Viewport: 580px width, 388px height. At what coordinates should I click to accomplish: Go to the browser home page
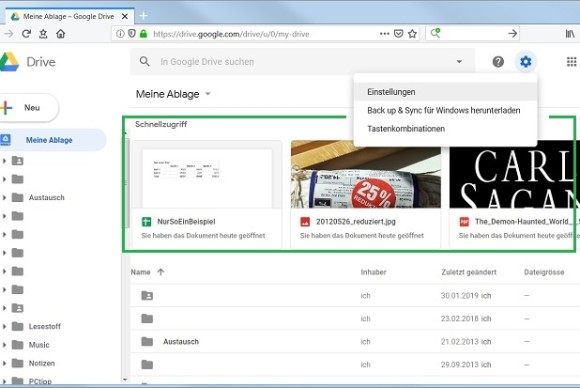pos(61,34)
